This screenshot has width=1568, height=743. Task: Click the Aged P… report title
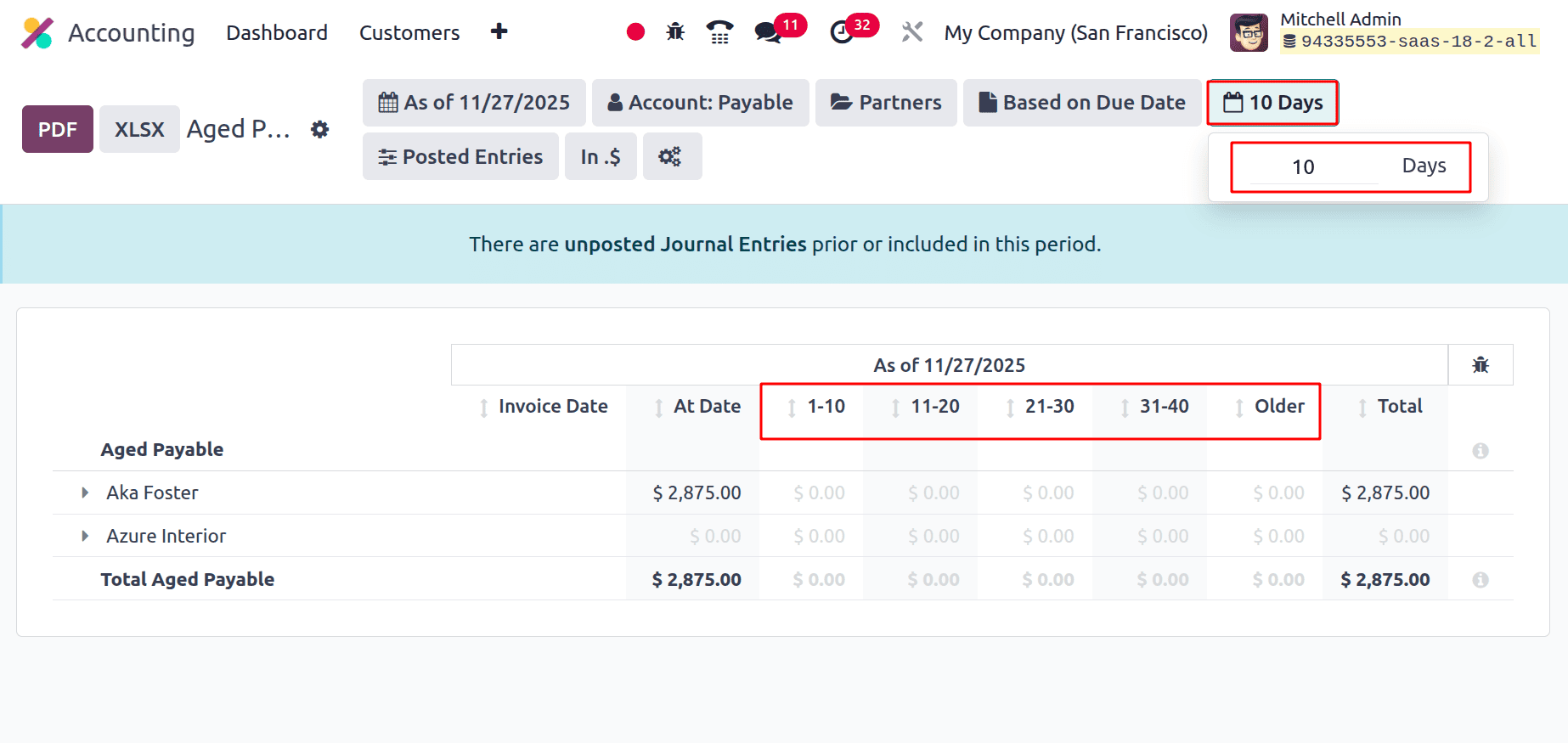tap(239, 129)
